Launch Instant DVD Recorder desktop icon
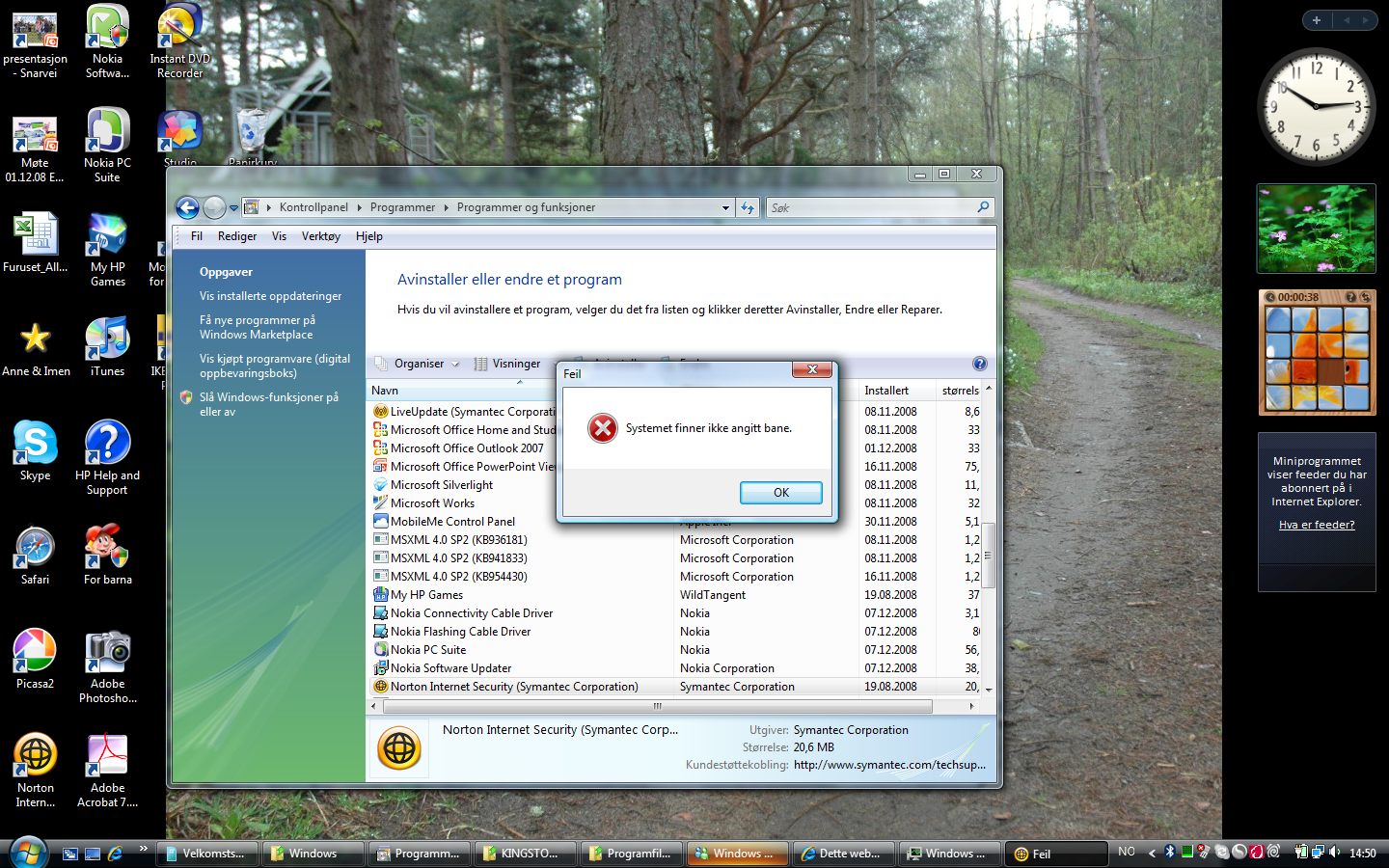1389x868 pixels. (179, 43)
